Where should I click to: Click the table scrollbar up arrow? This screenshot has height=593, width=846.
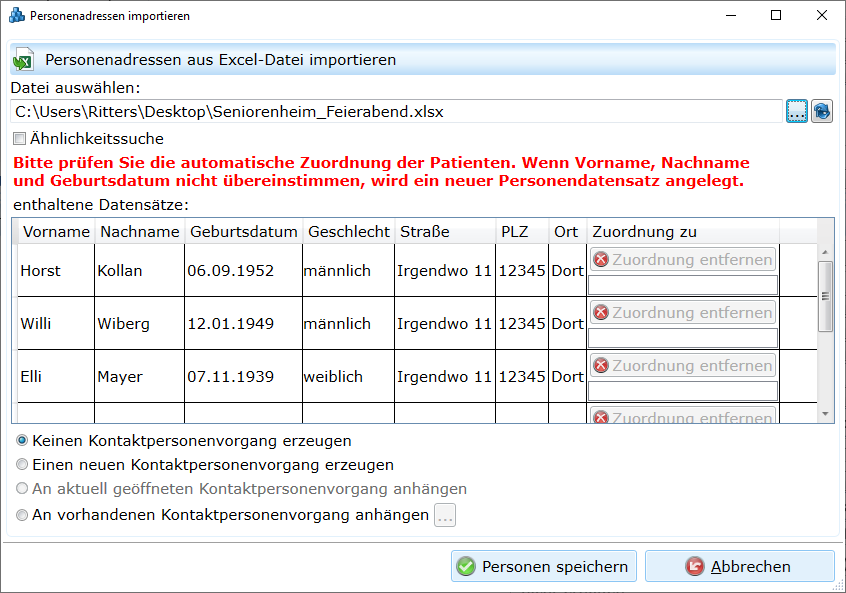[825, 252]
